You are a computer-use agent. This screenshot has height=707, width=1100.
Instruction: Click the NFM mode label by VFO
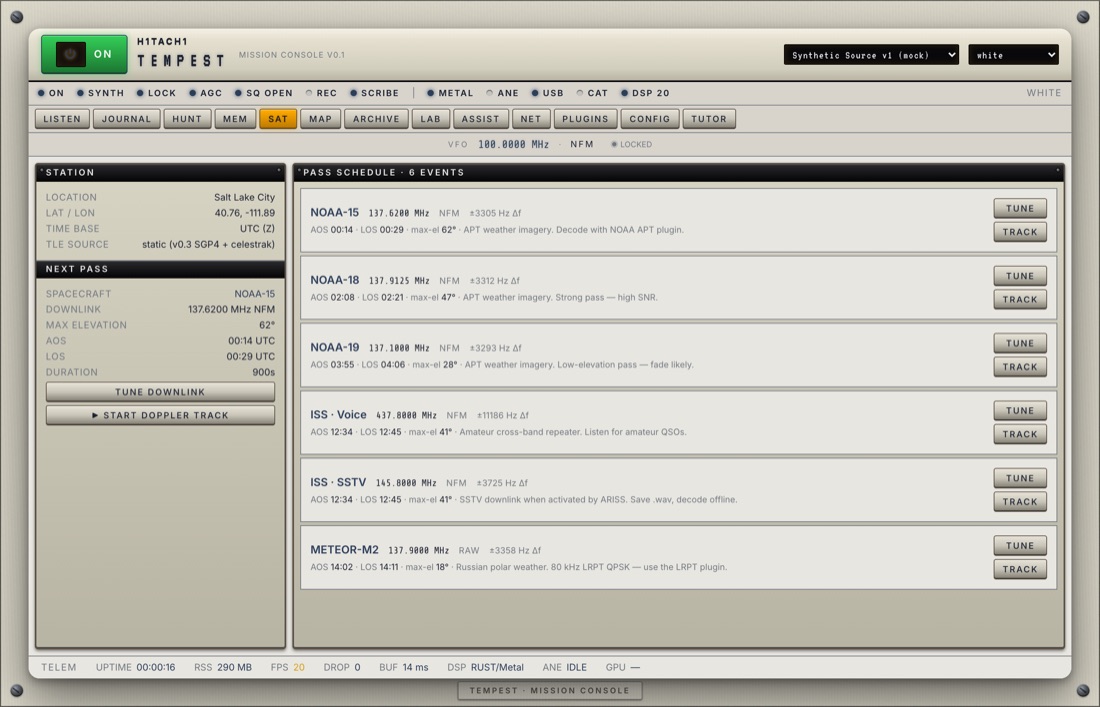582,144
